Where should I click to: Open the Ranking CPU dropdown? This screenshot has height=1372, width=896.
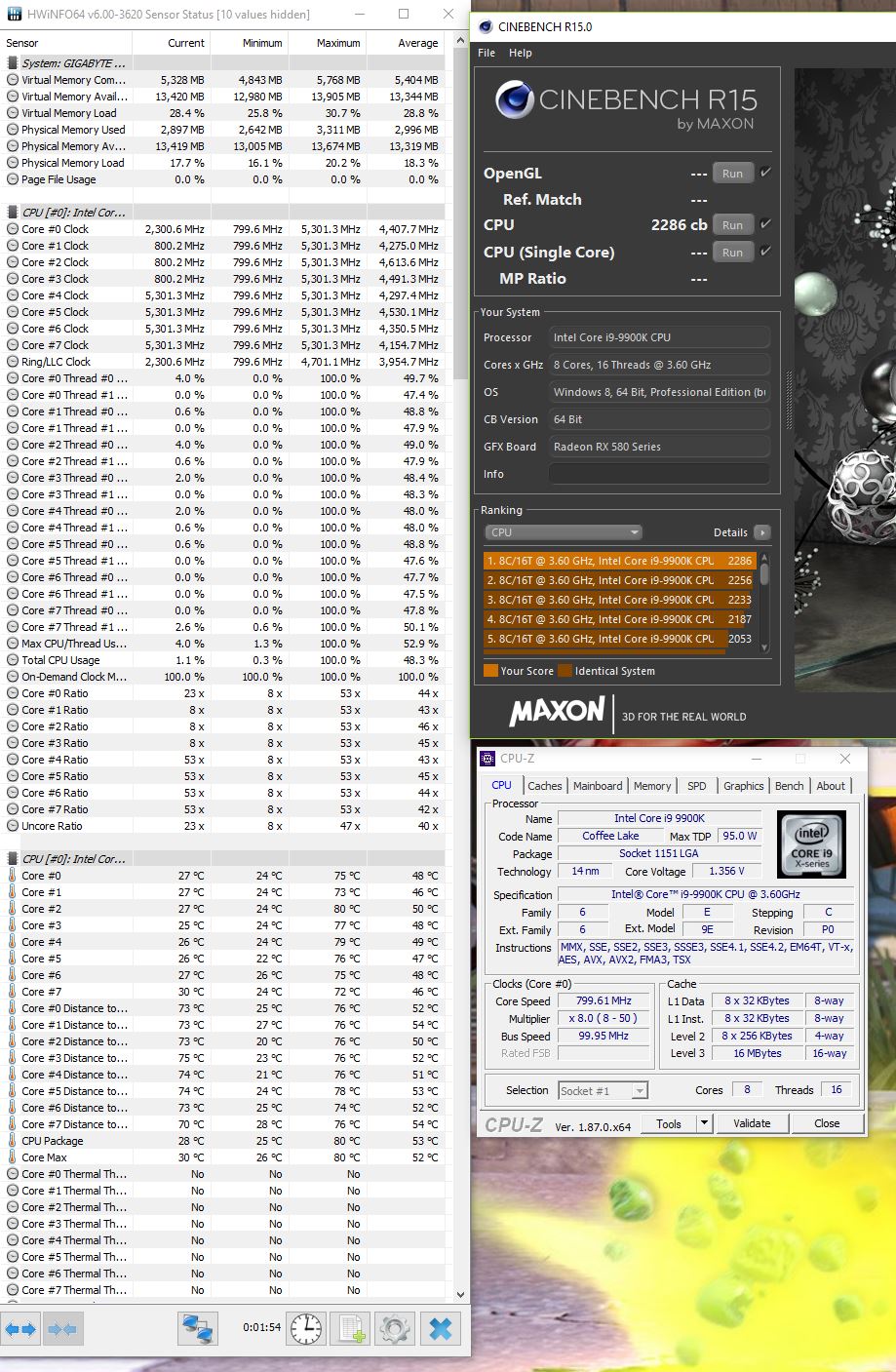564,532
